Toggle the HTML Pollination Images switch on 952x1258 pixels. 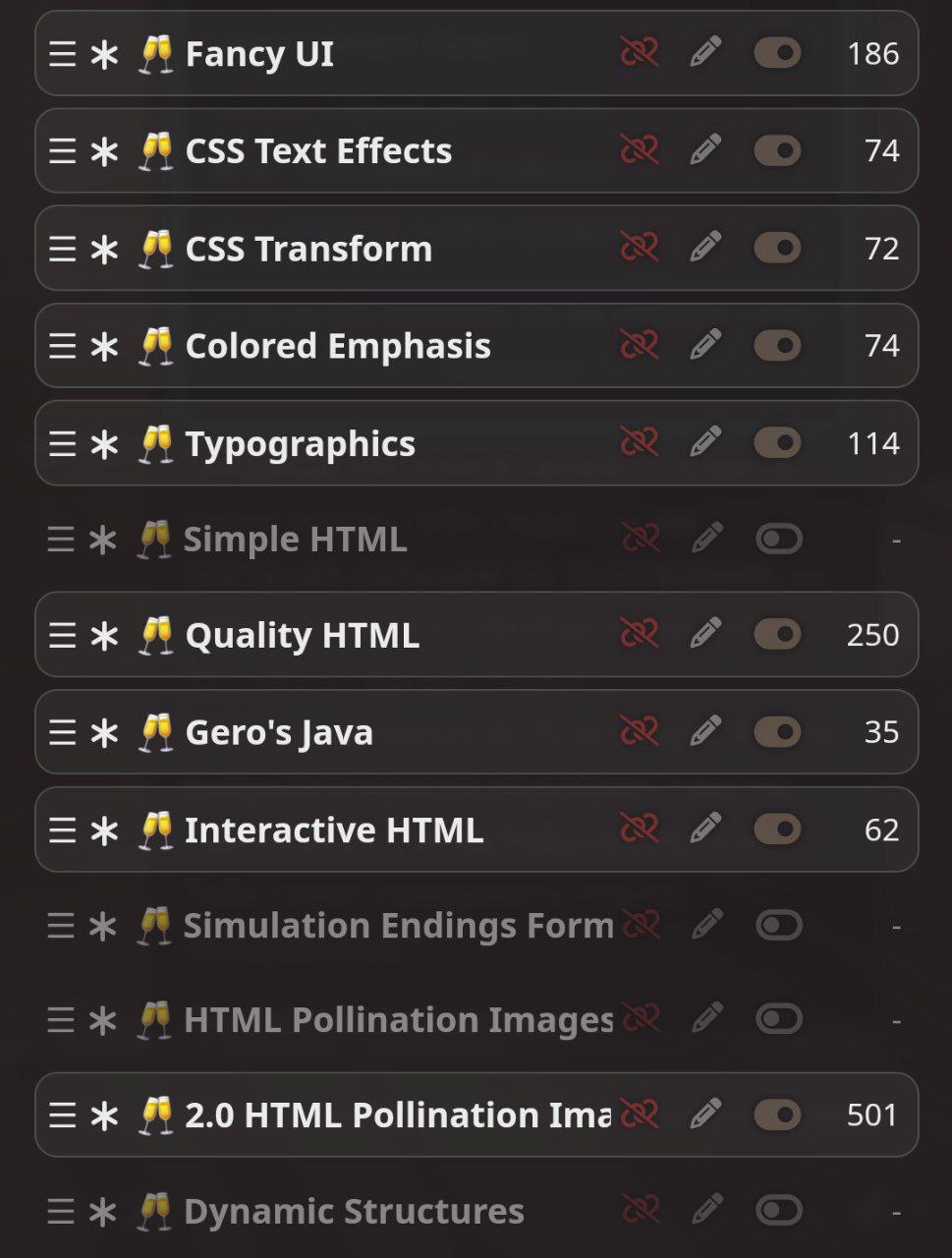point(779,1019)
